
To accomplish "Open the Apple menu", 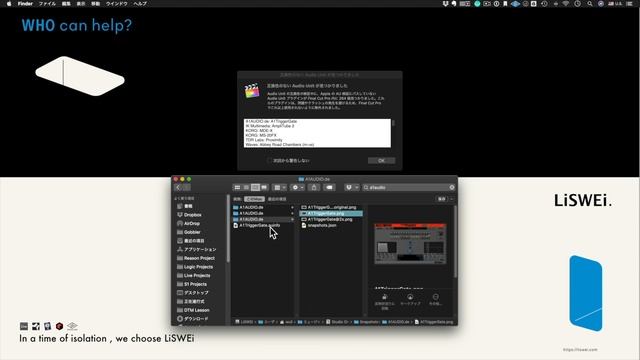I will (x=9, y=4).
